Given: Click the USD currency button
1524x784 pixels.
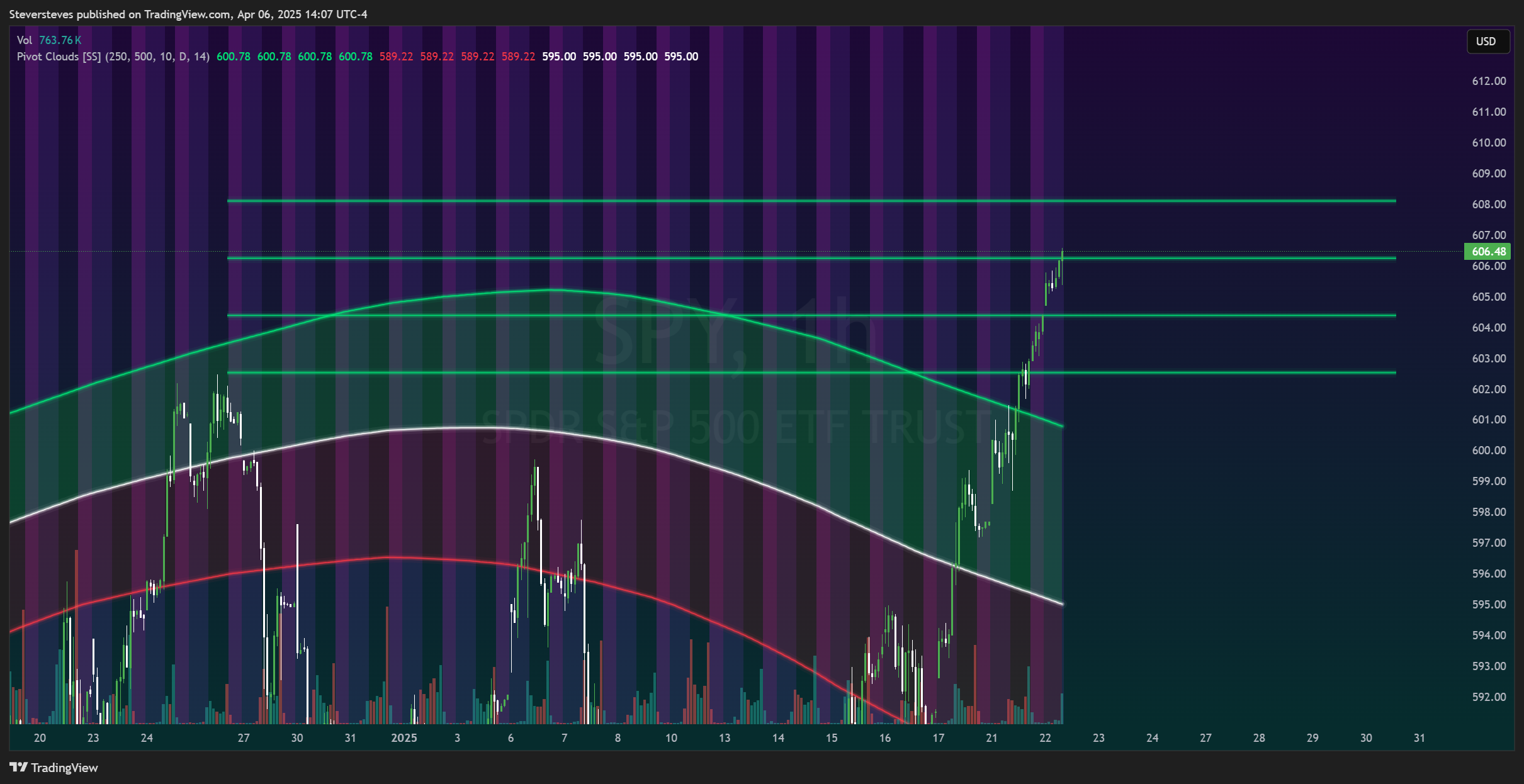Looking at the screenshot, I should pos(1487,42).
